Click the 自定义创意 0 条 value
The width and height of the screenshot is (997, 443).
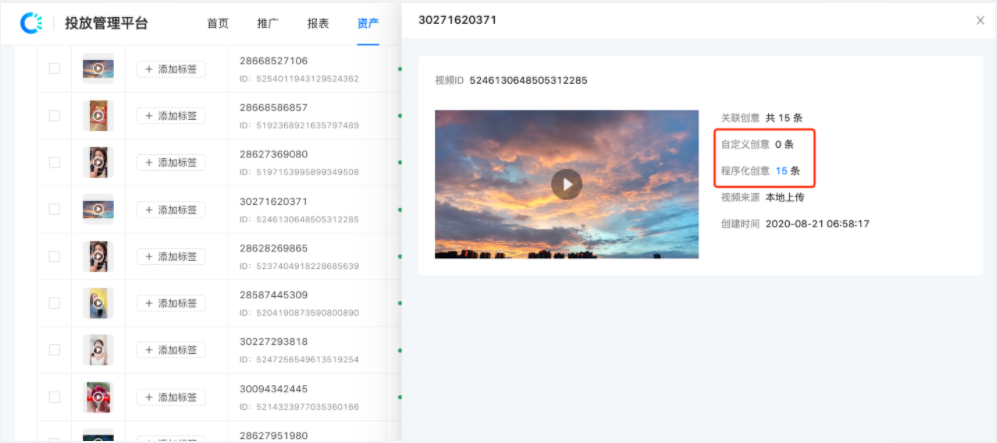785,144
